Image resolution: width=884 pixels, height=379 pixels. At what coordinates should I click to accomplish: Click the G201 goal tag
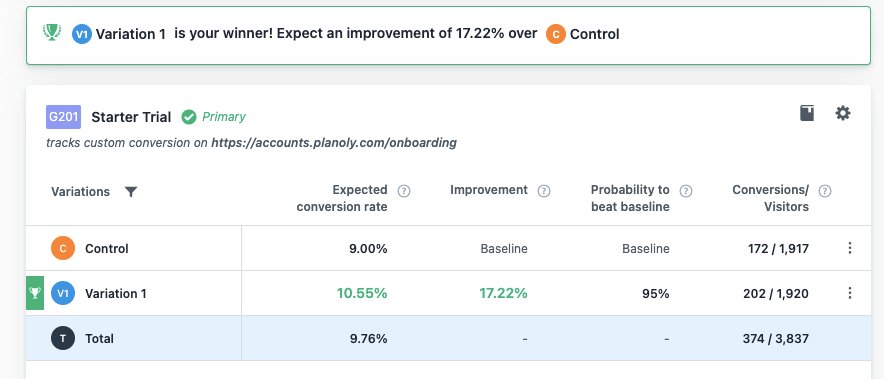coord(63,117)
